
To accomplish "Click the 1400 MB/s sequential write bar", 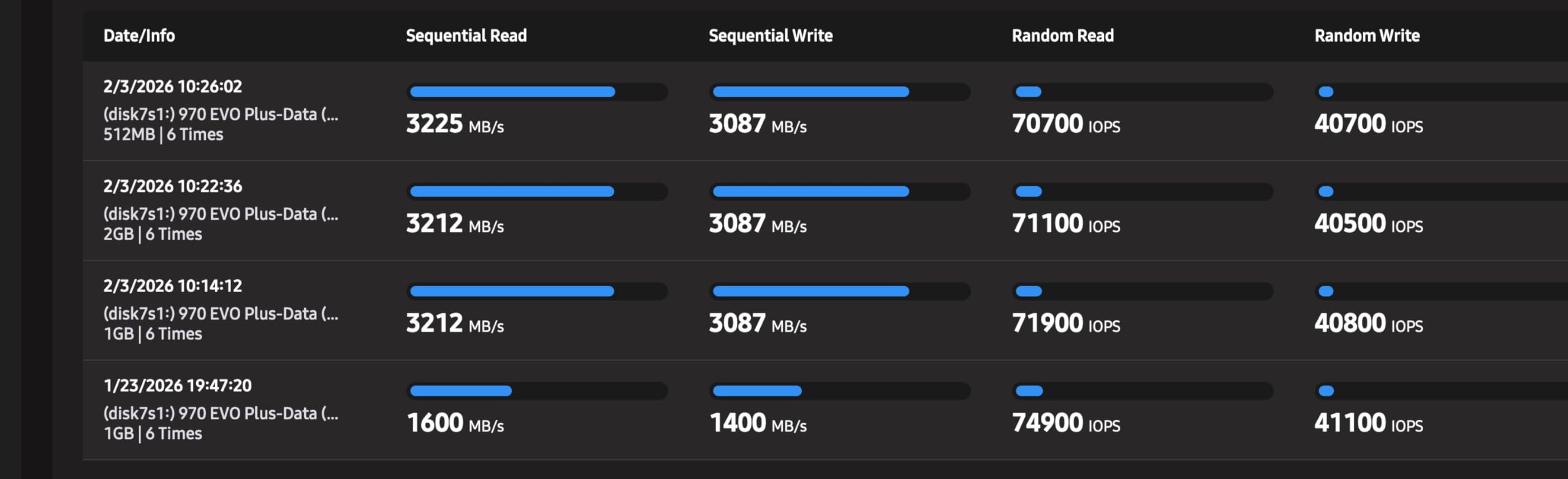I will pyautogui.click(x=840, y=391).
